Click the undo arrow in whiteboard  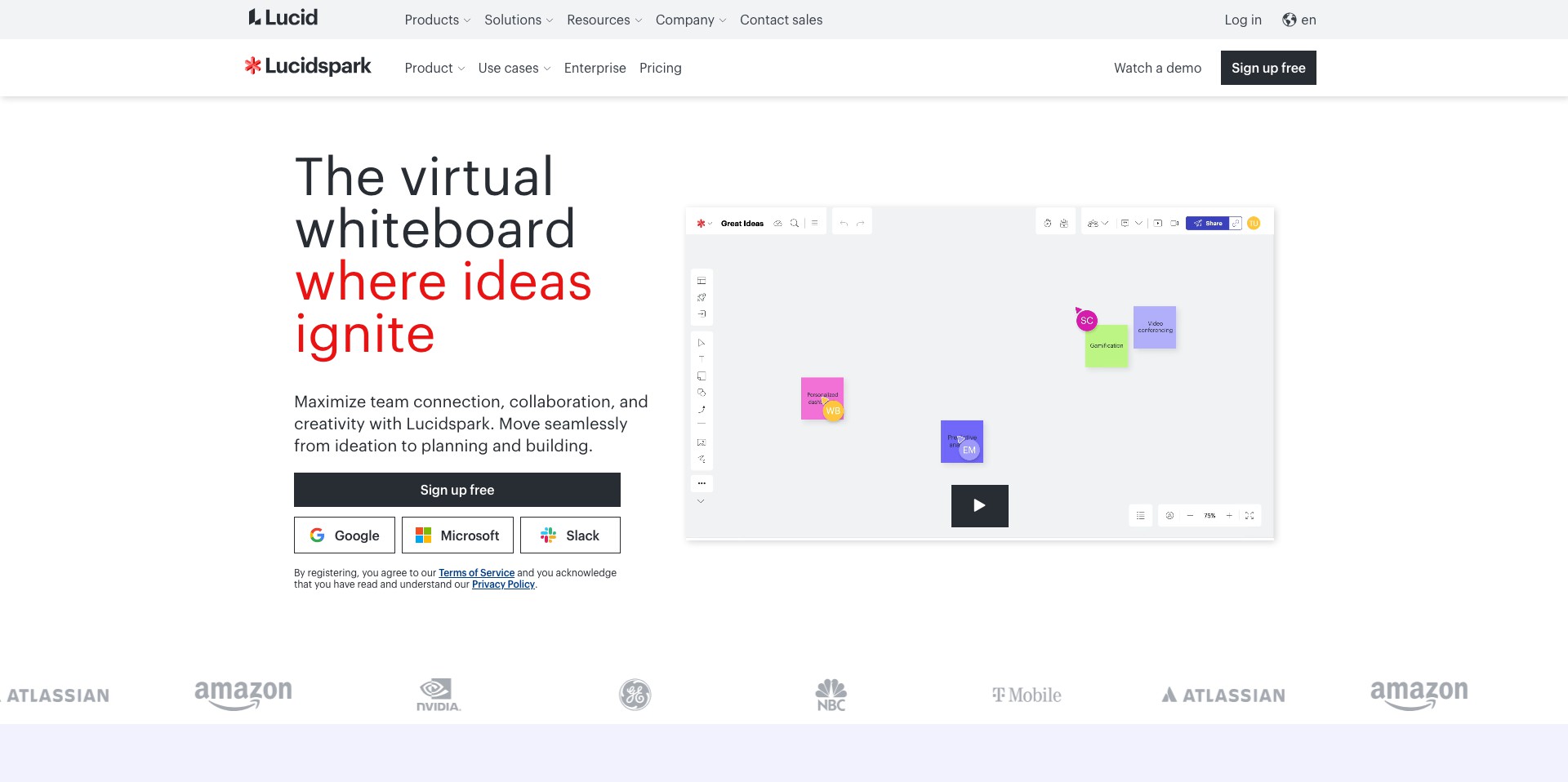click(844, 223)
